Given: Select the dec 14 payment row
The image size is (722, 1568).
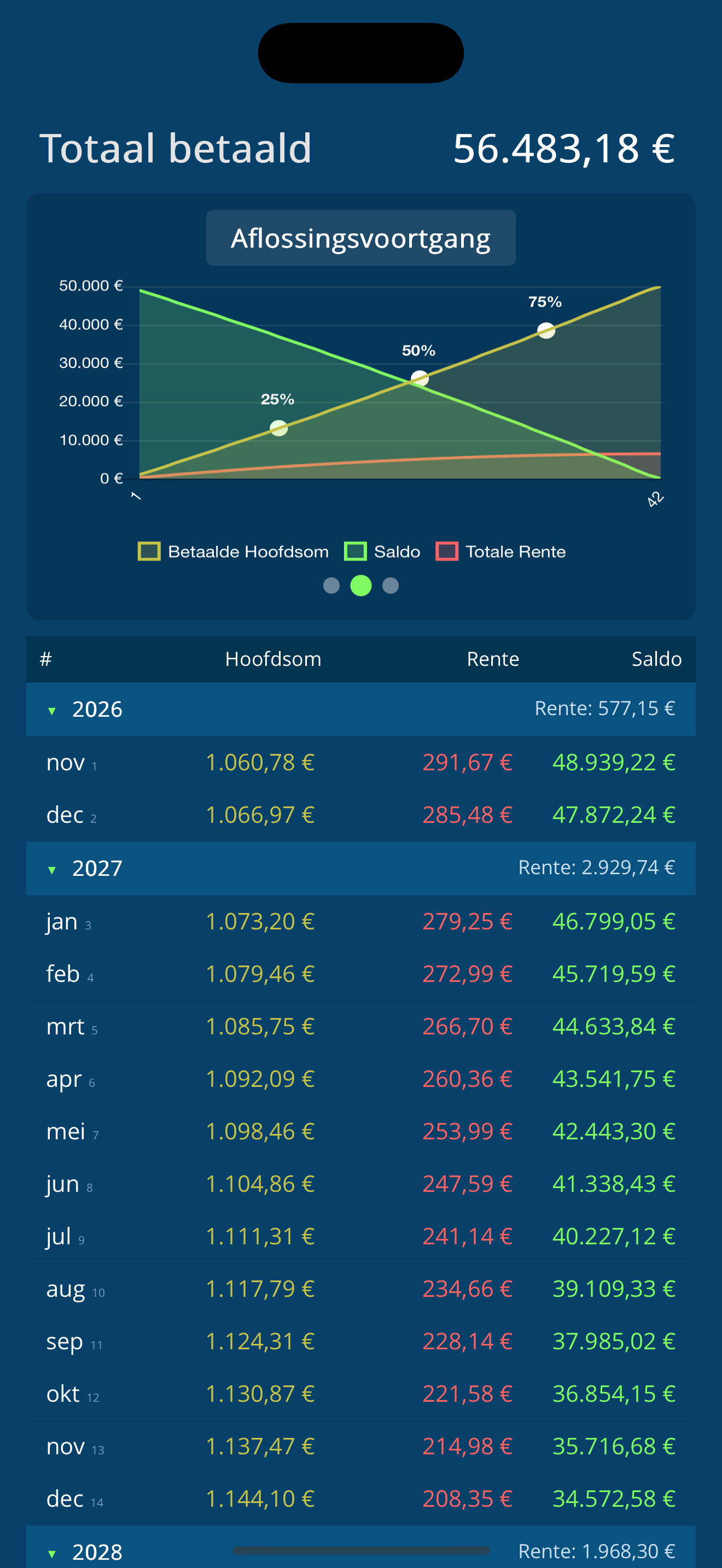Looking at the screenshot, I should (x=360, y=1499).
